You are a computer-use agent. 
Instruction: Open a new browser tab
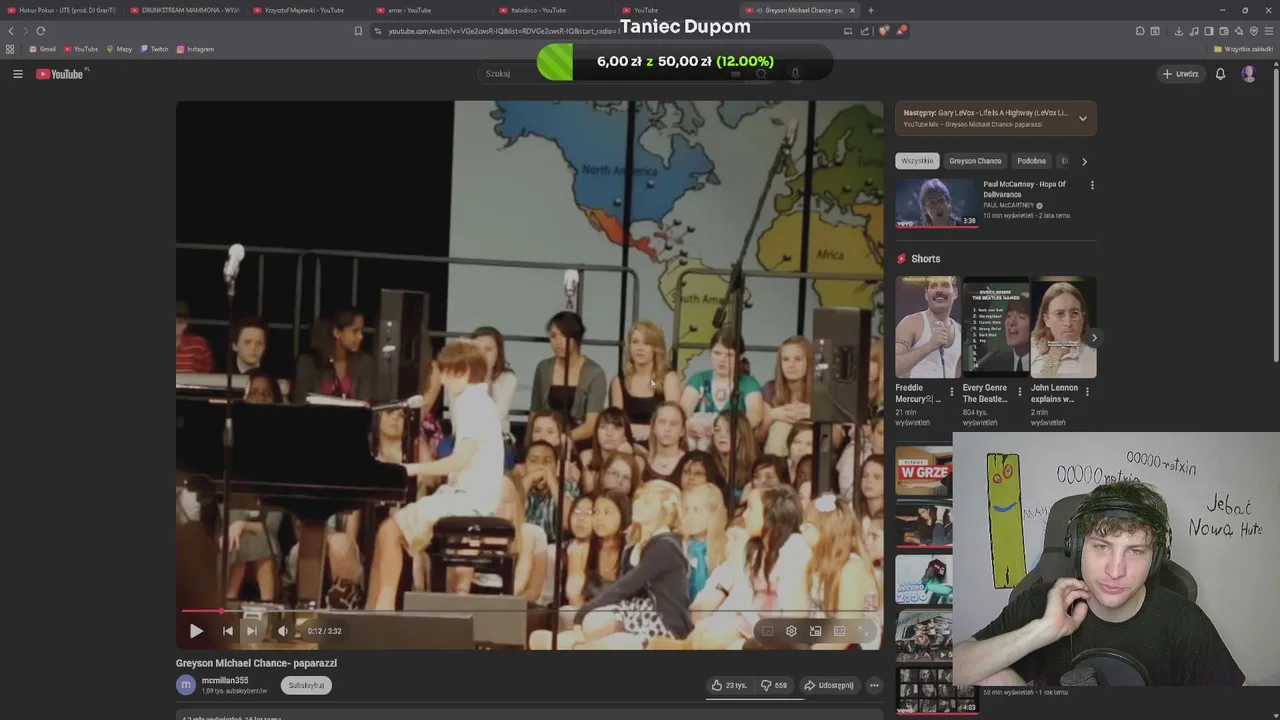pos(870,10)
